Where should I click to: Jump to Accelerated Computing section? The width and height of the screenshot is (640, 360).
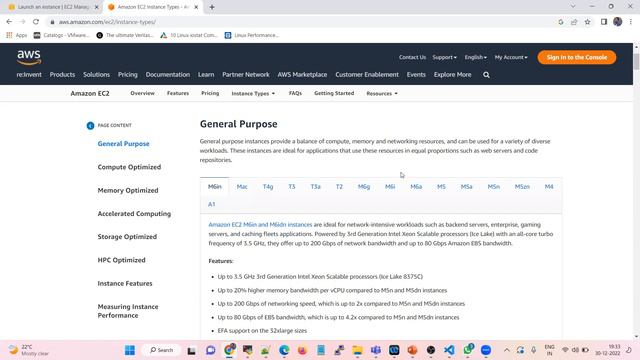[134, 213]
